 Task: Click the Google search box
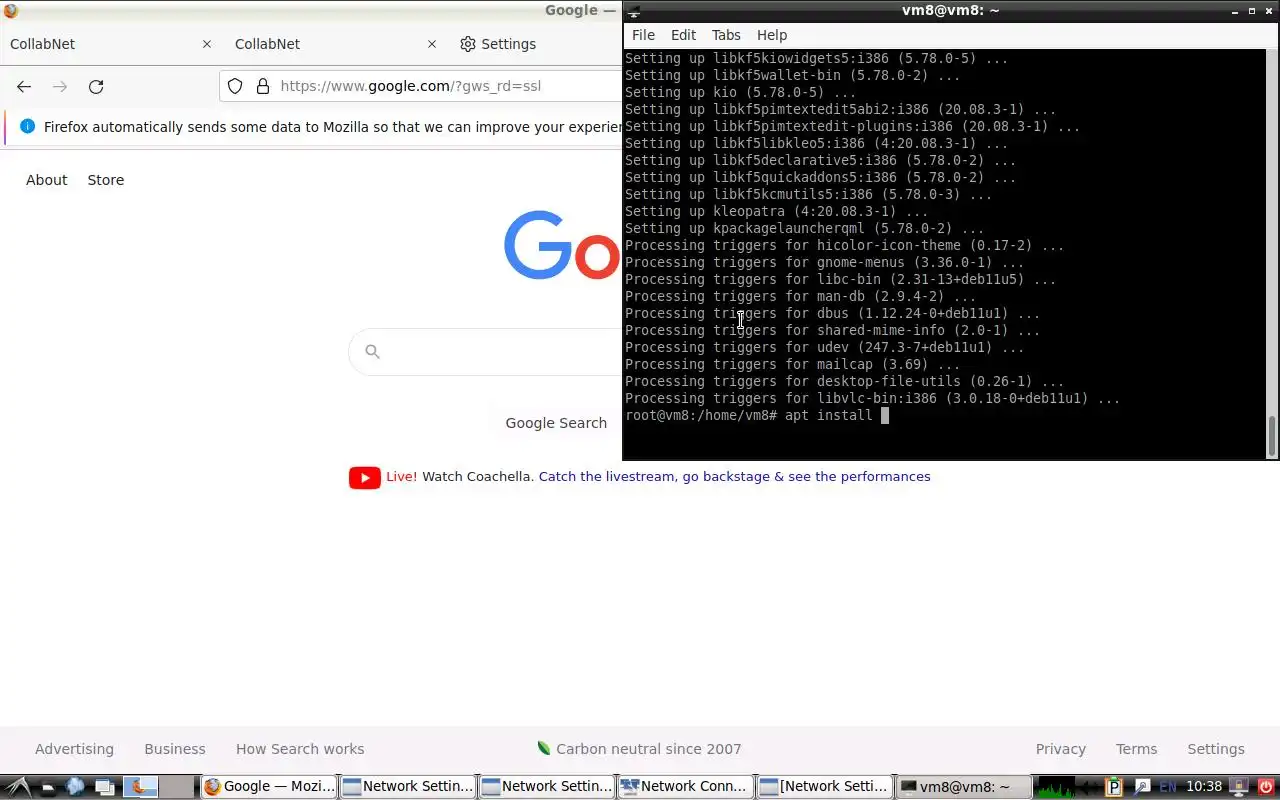click(x=485, y=351)
